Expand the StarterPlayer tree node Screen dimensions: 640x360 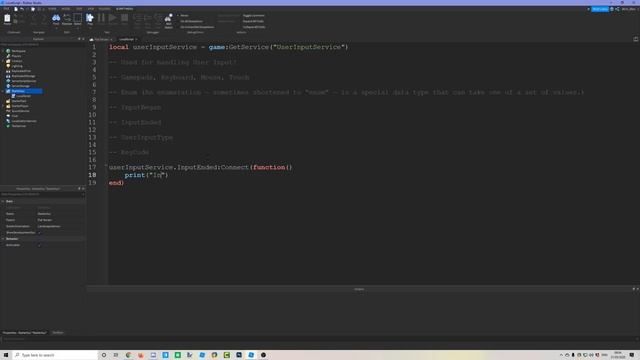coord(3,106)
